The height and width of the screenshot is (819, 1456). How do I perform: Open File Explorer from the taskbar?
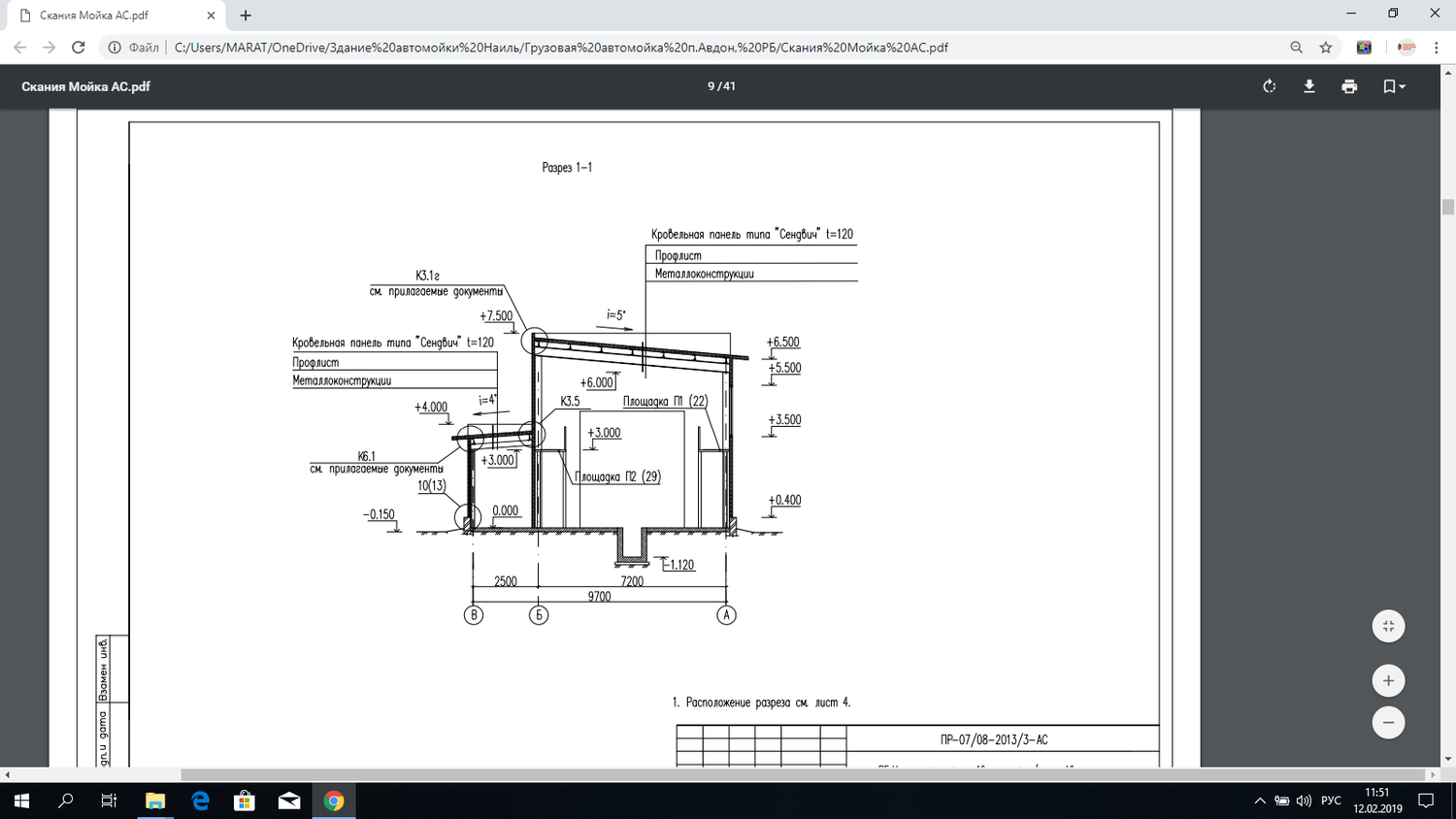coord(155,801)
